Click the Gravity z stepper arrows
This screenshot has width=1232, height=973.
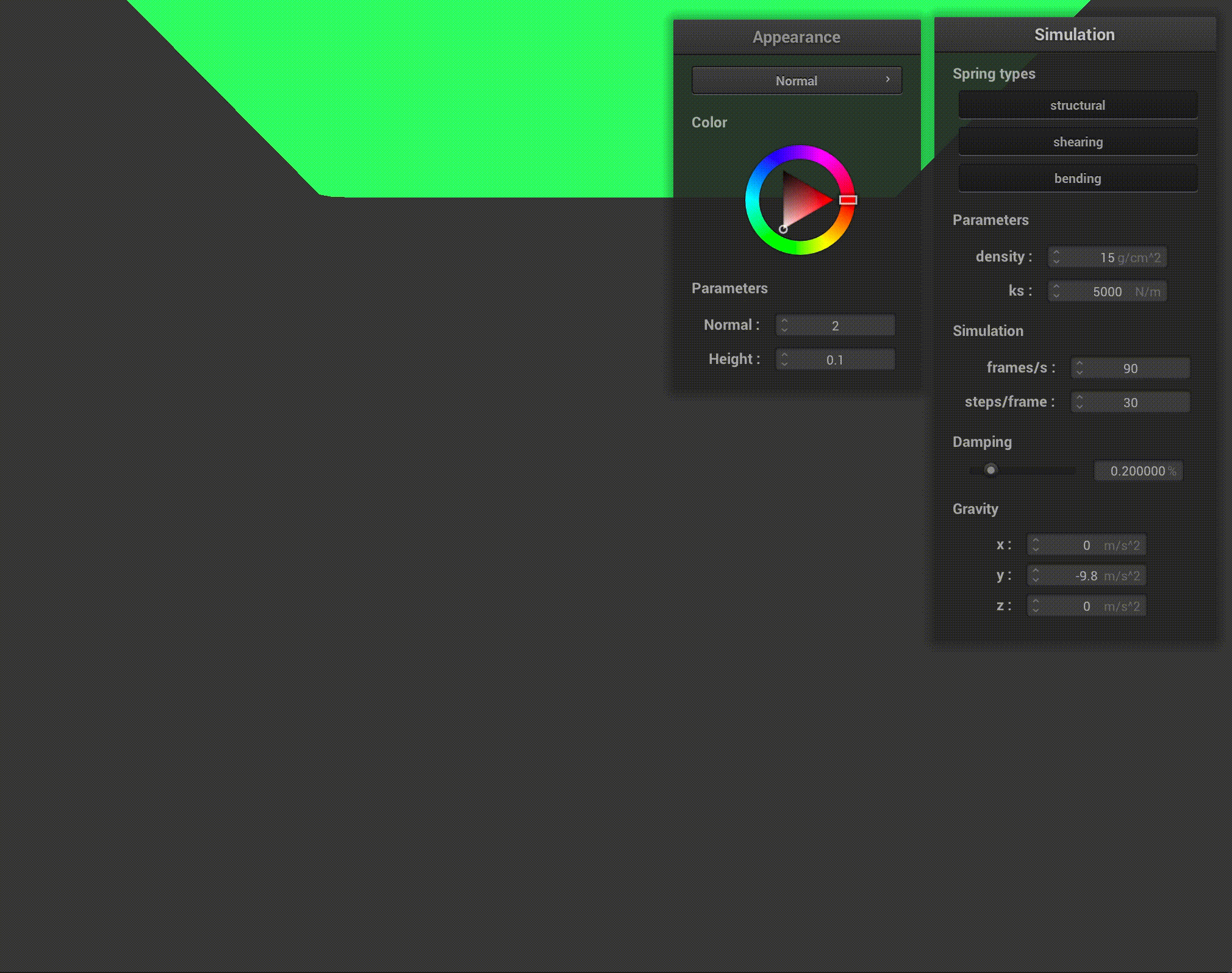tap(1036, 606)
